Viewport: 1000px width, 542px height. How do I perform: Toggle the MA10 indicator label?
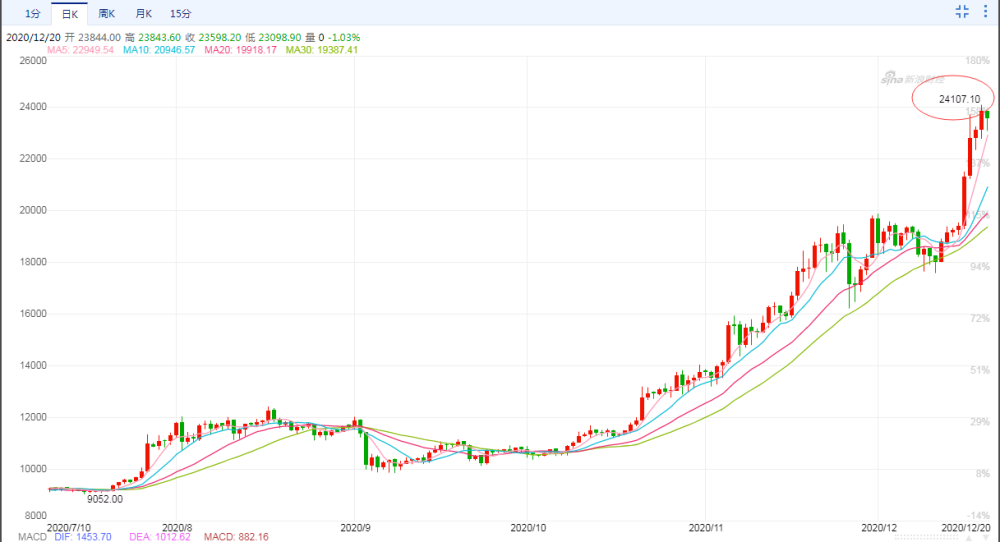pyautogui.click(x=159, y=50)
